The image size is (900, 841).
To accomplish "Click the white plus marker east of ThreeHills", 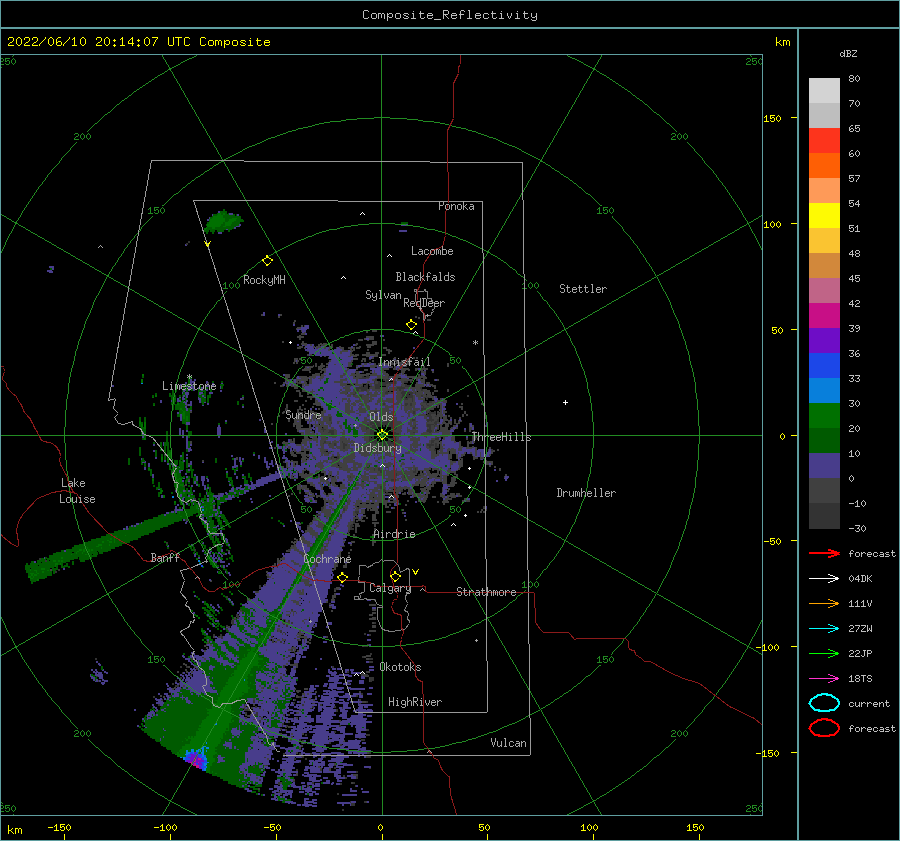I will click(565, 402).
